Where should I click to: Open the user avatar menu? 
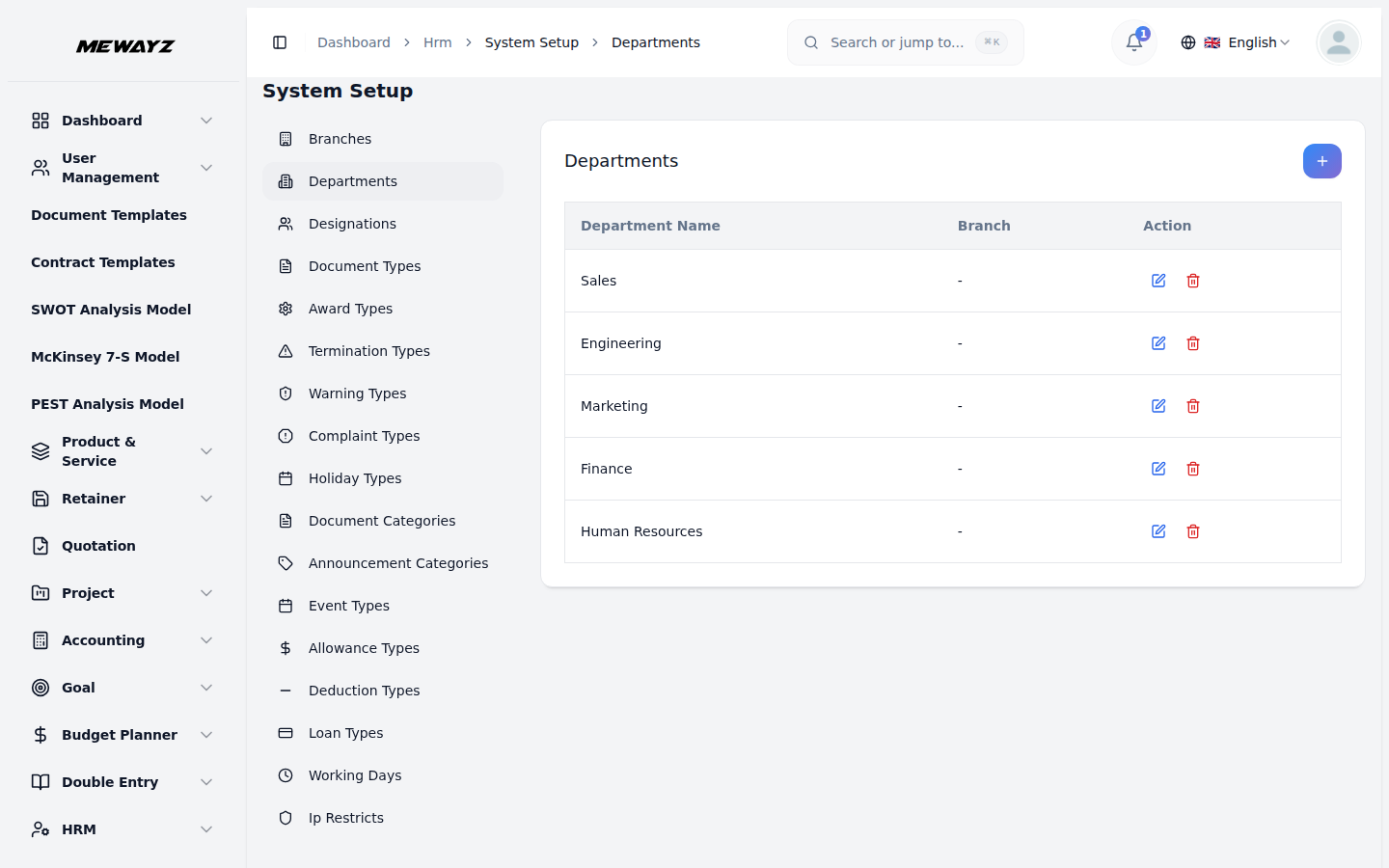[x=1338, y=42]
